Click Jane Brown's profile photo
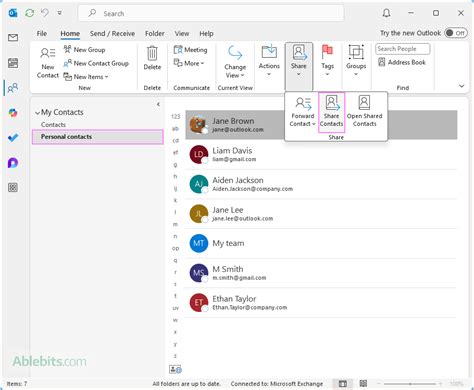This screenshot has width=474, height=390. click(x=199, y=125)
